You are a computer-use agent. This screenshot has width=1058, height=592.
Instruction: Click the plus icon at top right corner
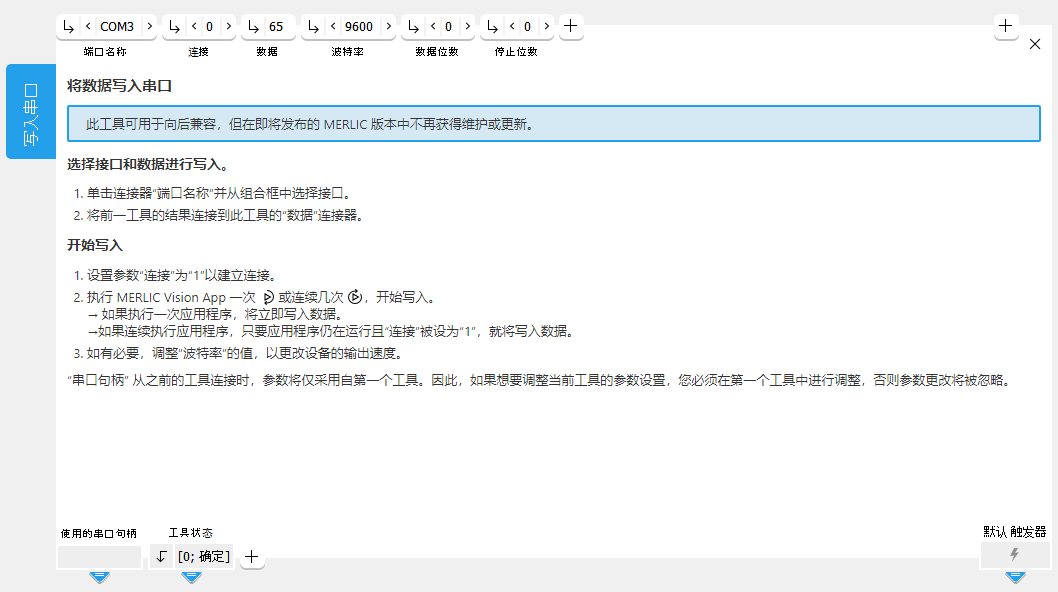click(1006, 27)
